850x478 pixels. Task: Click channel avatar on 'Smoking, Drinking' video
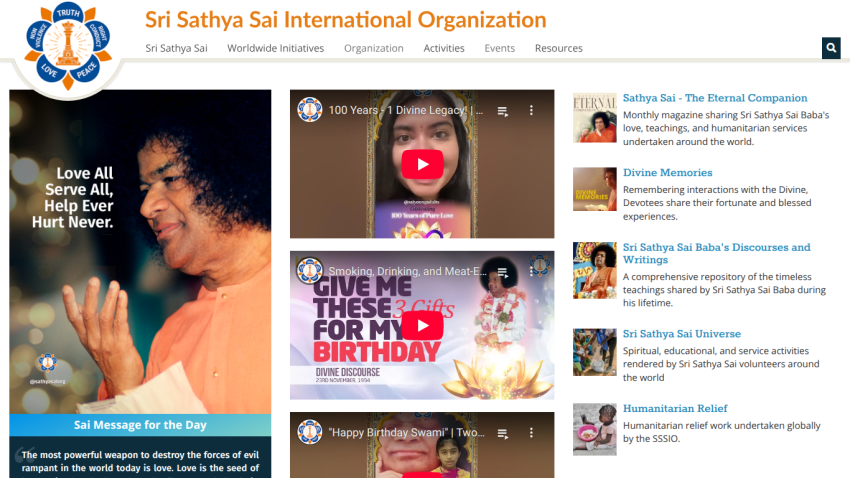(310, 271)
